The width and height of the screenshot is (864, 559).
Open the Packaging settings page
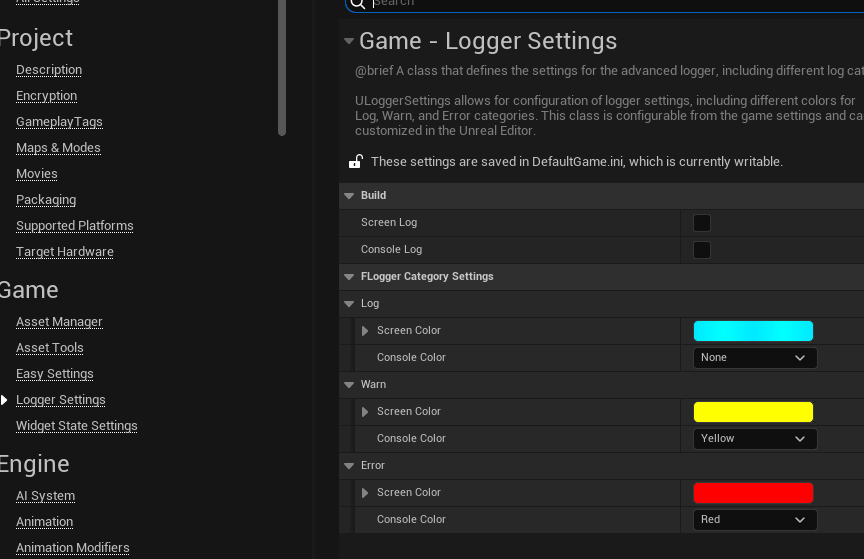(46, 200)
